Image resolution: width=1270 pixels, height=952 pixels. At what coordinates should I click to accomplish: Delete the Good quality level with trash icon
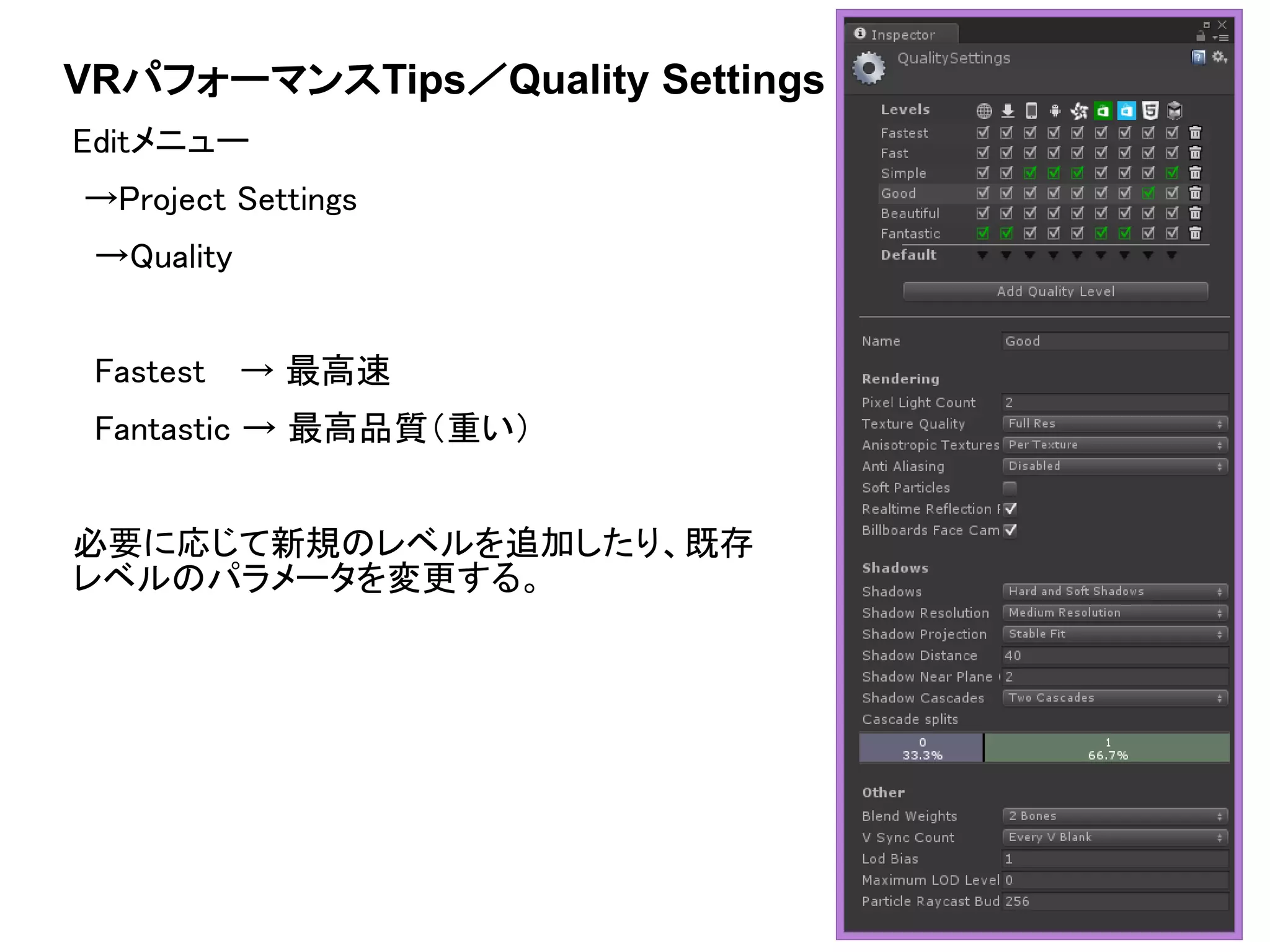point(1195,193)
